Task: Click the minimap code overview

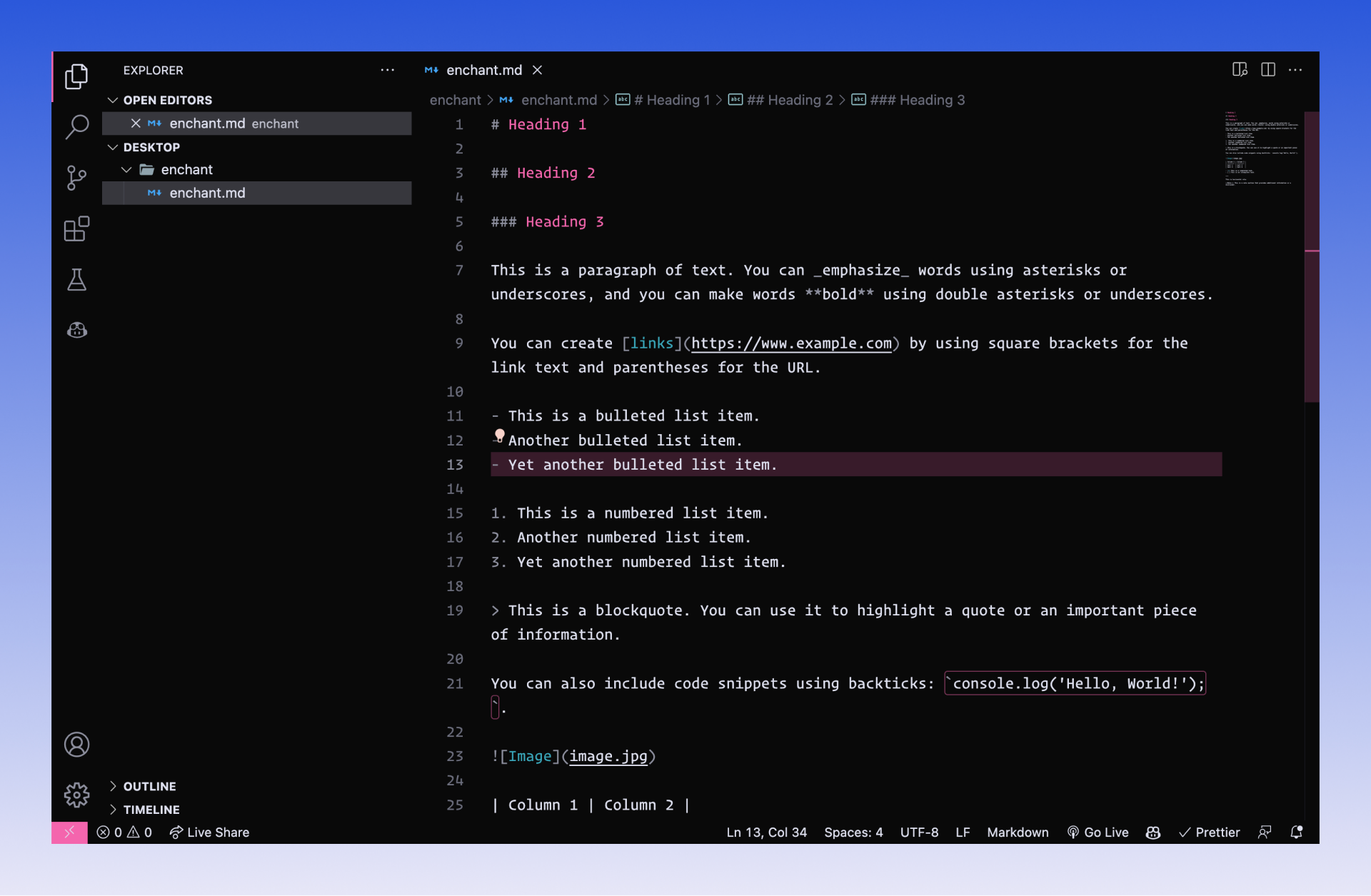Action: point(1262,149)
